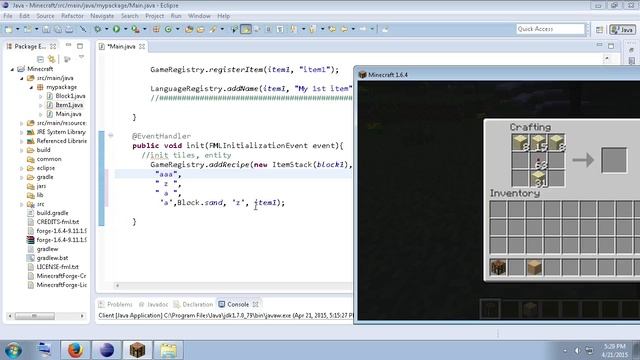Open the Window menu

point(199,16)
